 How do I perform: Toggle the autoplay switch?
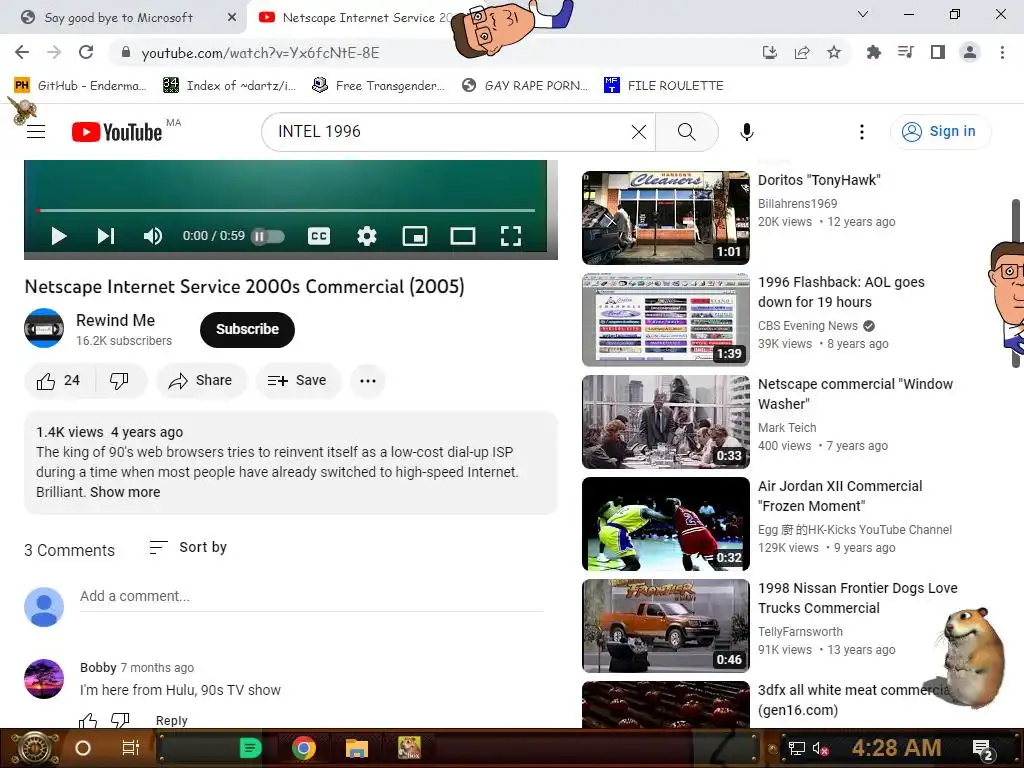tap(268, 236)
